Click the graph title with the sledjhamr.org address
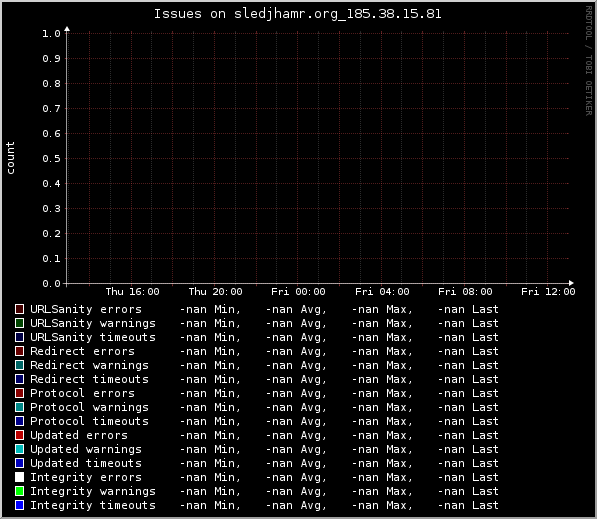This screenshot has width=597, height=519. 298,14
